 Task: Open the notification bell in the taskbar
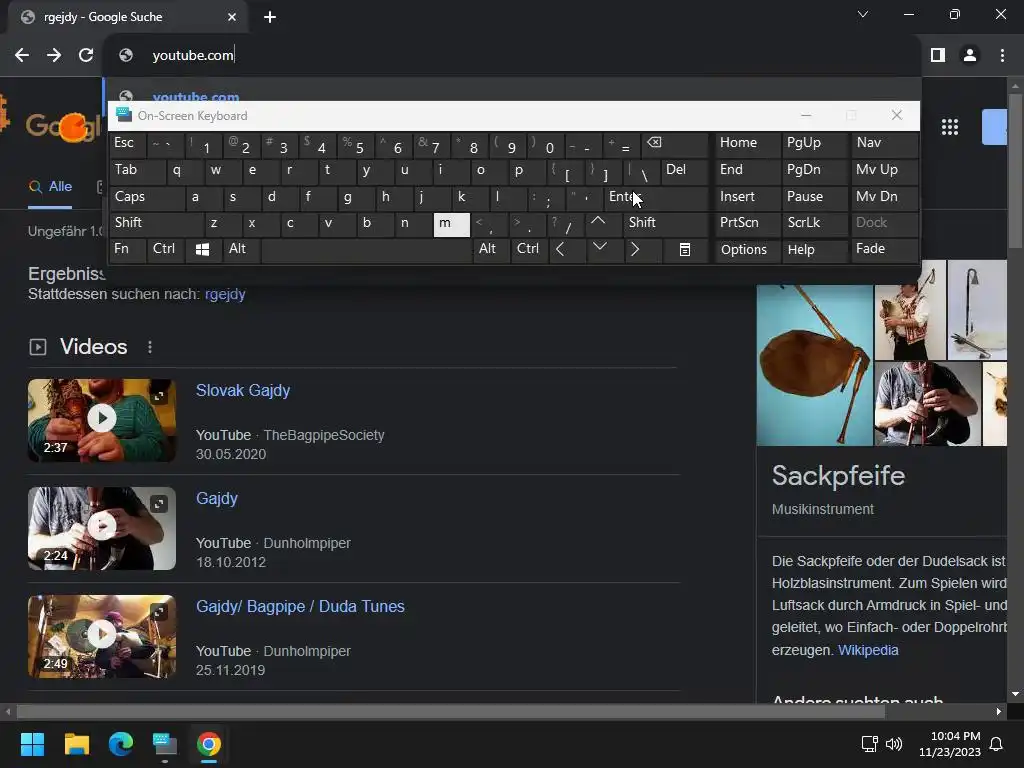point(997,744)
